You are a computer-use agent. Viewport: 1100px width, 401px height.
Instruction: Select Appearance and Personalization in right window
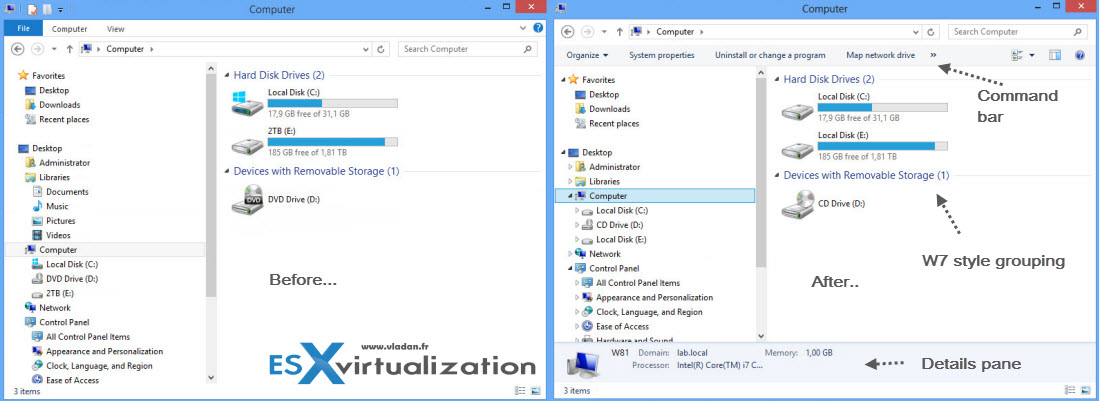point(647,297)
